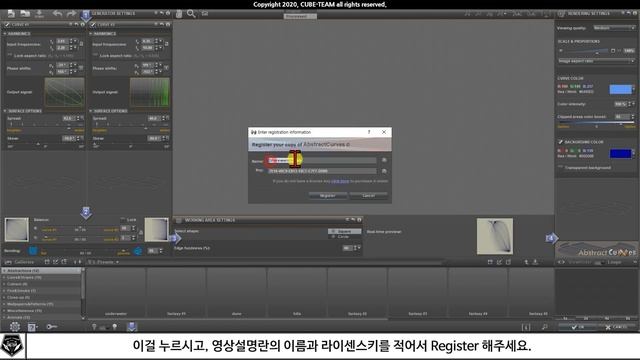This screenshot has width=640, height=360.
Task: Select the underwater preset thumbnail
Action: (x=116, y=292)
